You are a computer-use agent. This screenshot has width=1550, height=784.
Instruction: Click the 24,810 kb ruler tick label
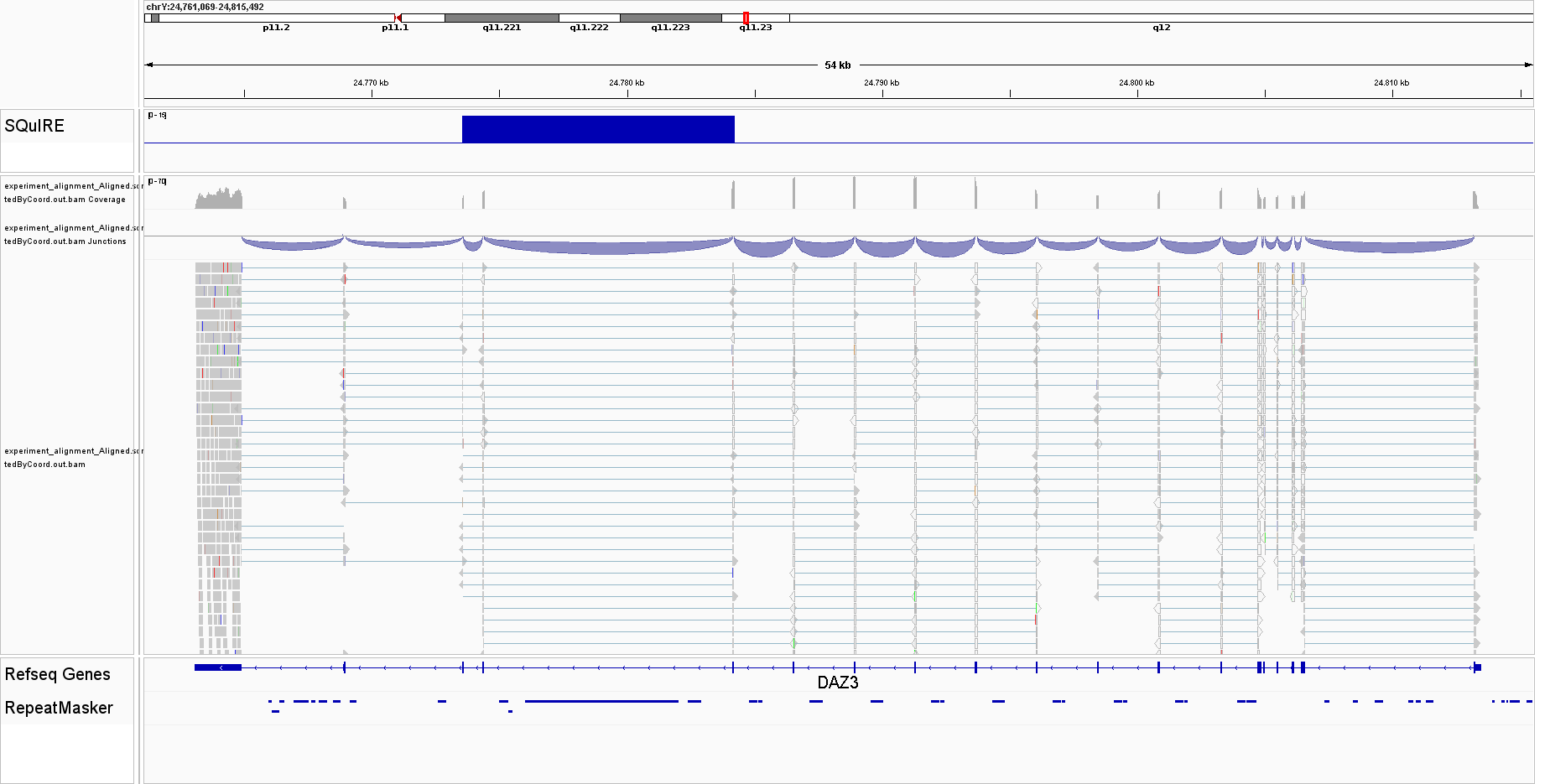point(1391,83)
